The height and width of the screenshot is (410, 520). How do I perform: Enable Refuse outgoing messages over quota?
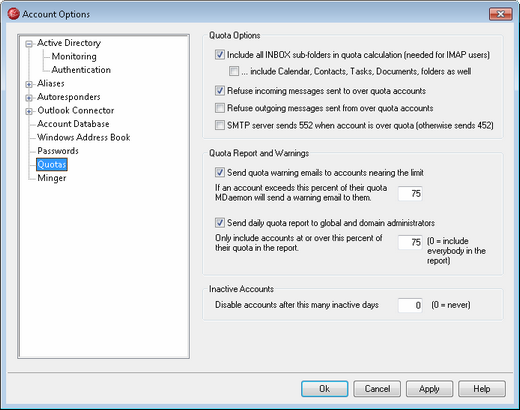220,108
